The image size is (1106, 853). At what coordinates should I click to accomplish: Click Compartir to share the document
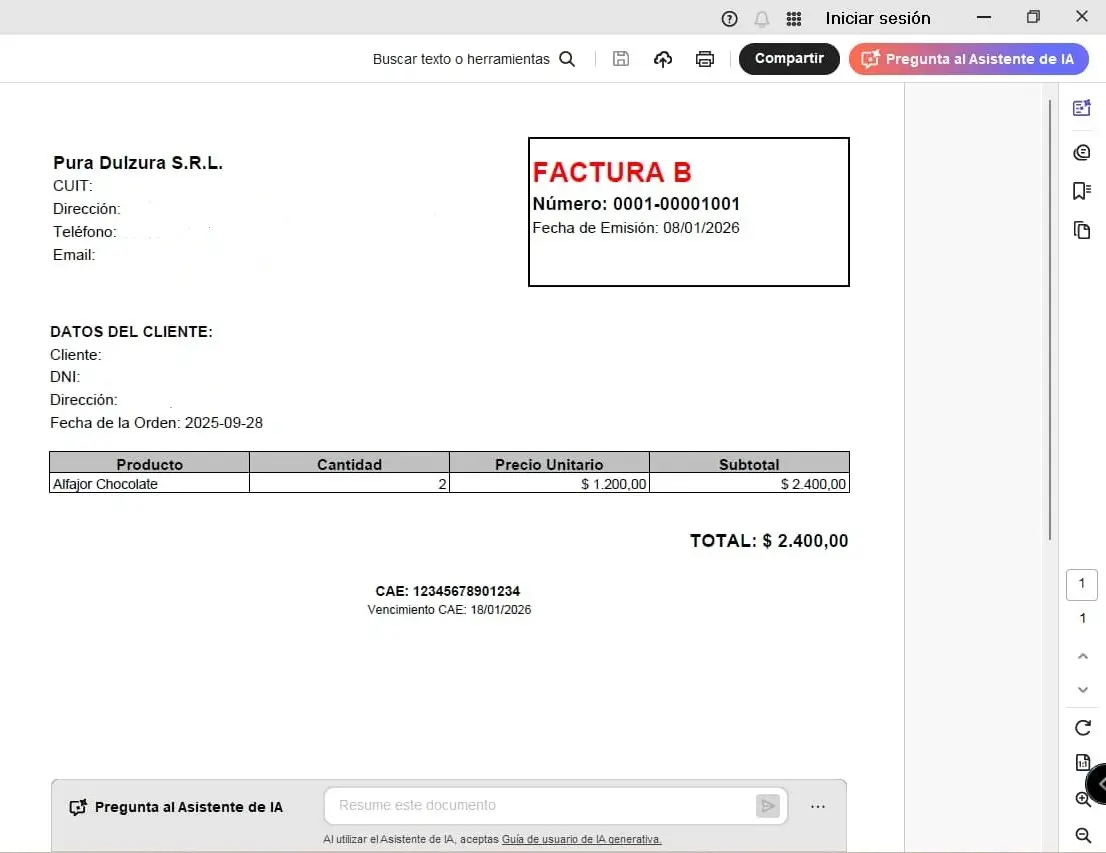pos(789,58)
